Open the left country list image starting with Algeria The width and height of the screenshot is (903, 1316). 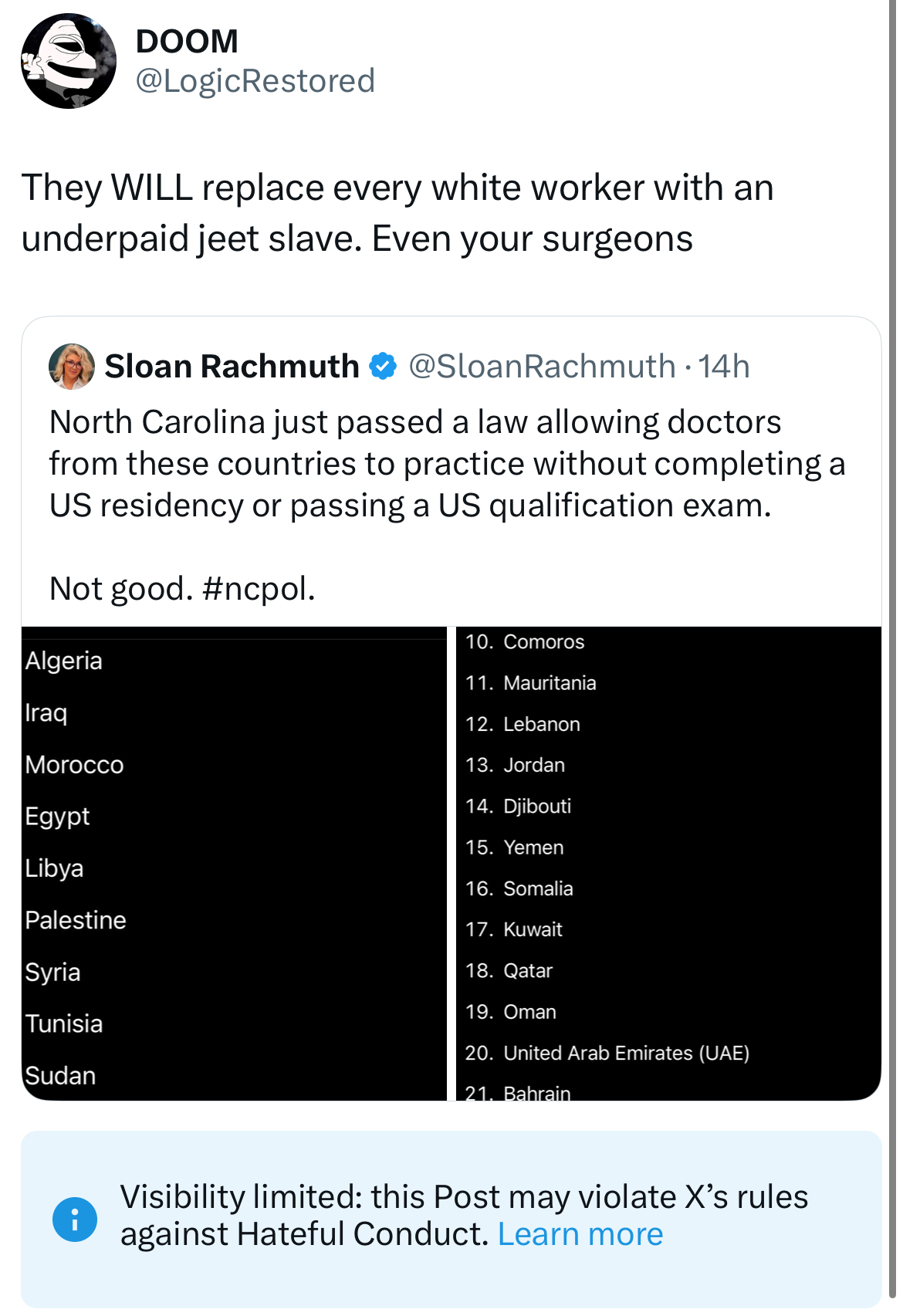234,864
